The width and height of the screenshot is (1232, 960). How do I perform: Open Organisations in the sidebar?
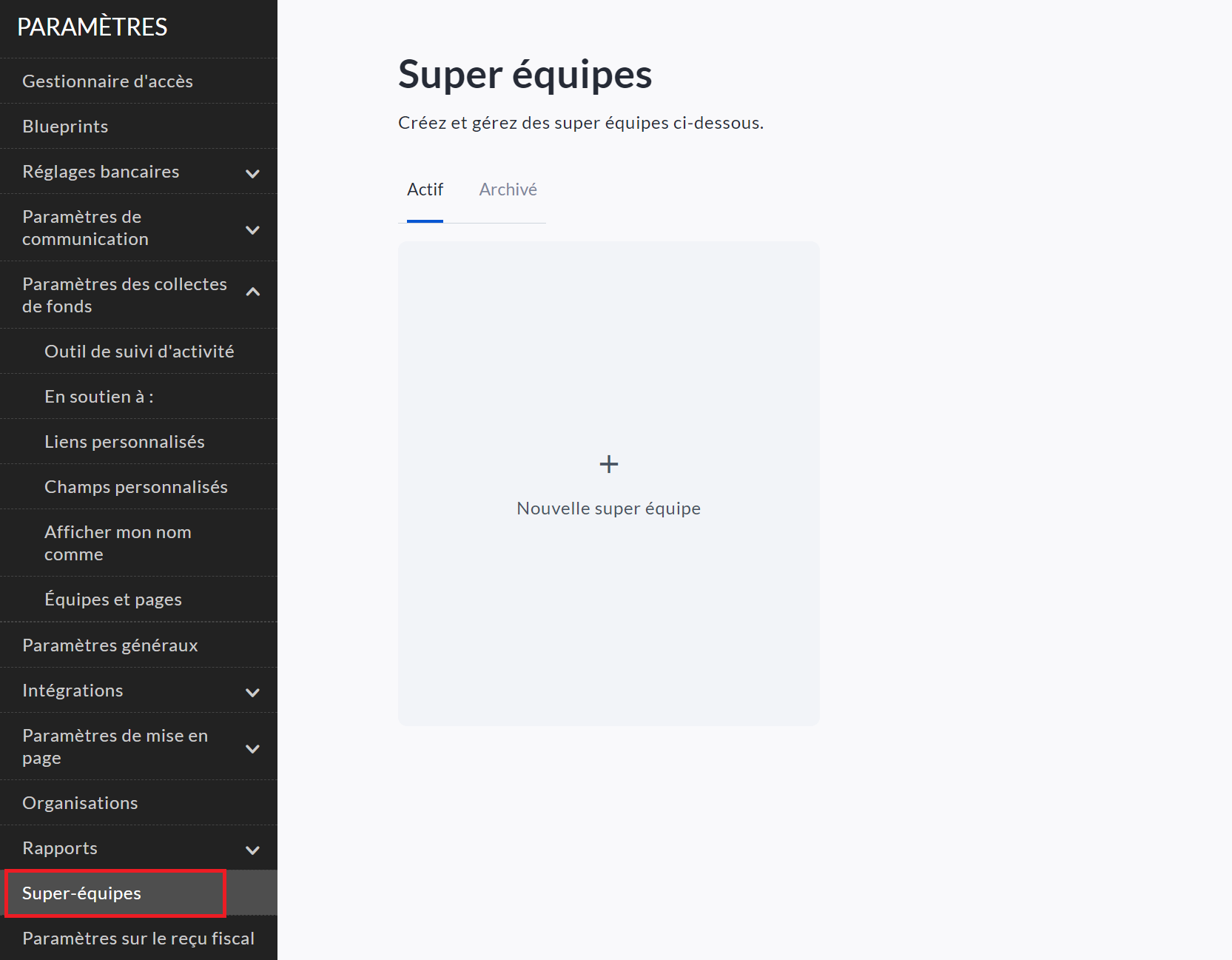pyautogui.click(x=80, y=803)
